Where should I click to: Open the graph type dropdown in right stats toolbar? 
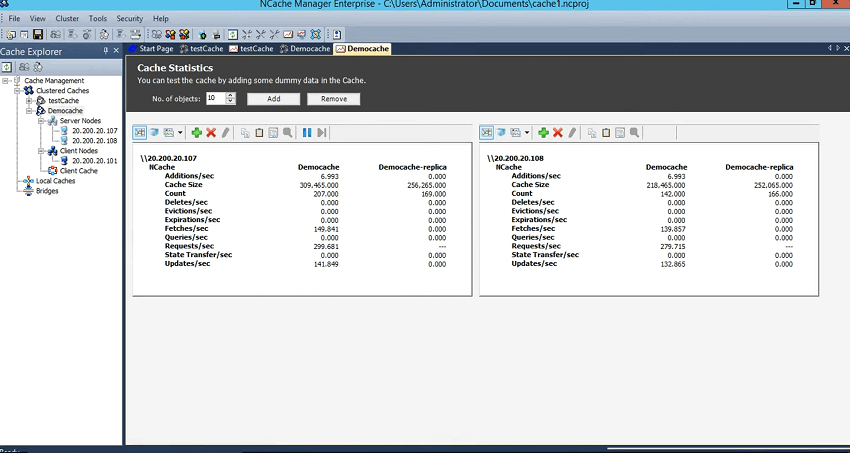[x=527, y=133]
